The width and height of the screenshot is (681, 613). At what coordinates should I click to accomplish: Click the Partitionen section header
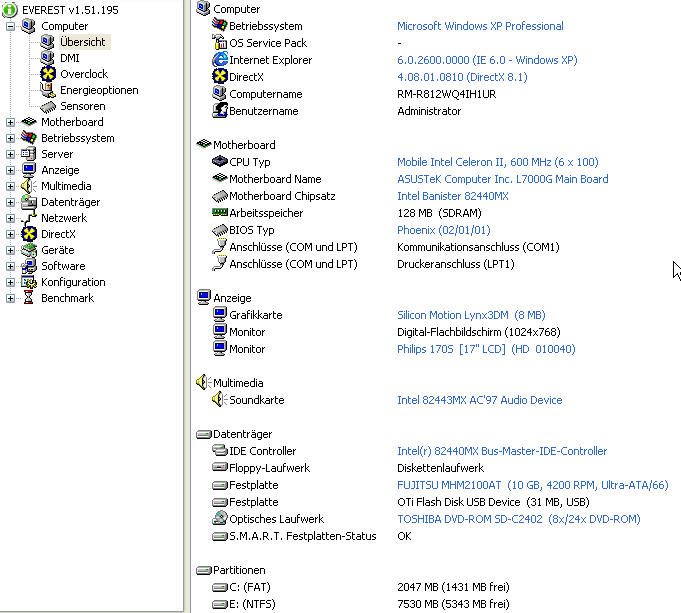239,570
